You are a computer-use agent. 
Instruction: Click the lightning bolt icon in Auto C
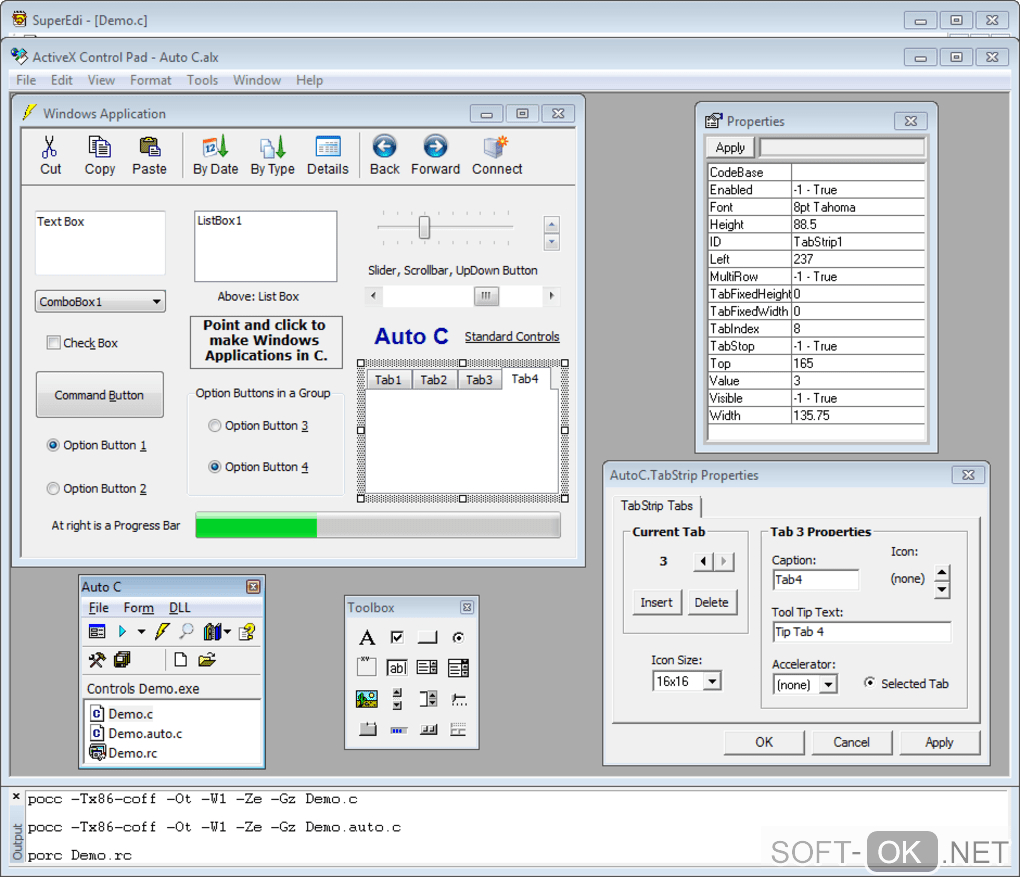163,632
